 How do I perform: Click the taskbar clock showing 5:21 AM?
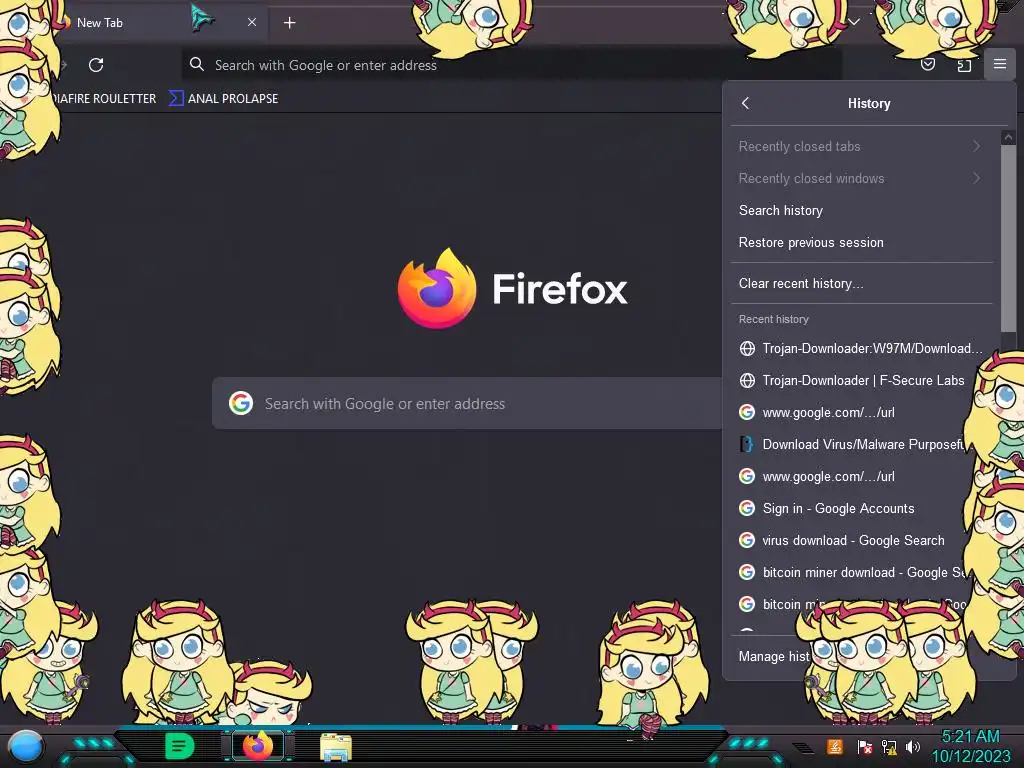pos(970,746)
